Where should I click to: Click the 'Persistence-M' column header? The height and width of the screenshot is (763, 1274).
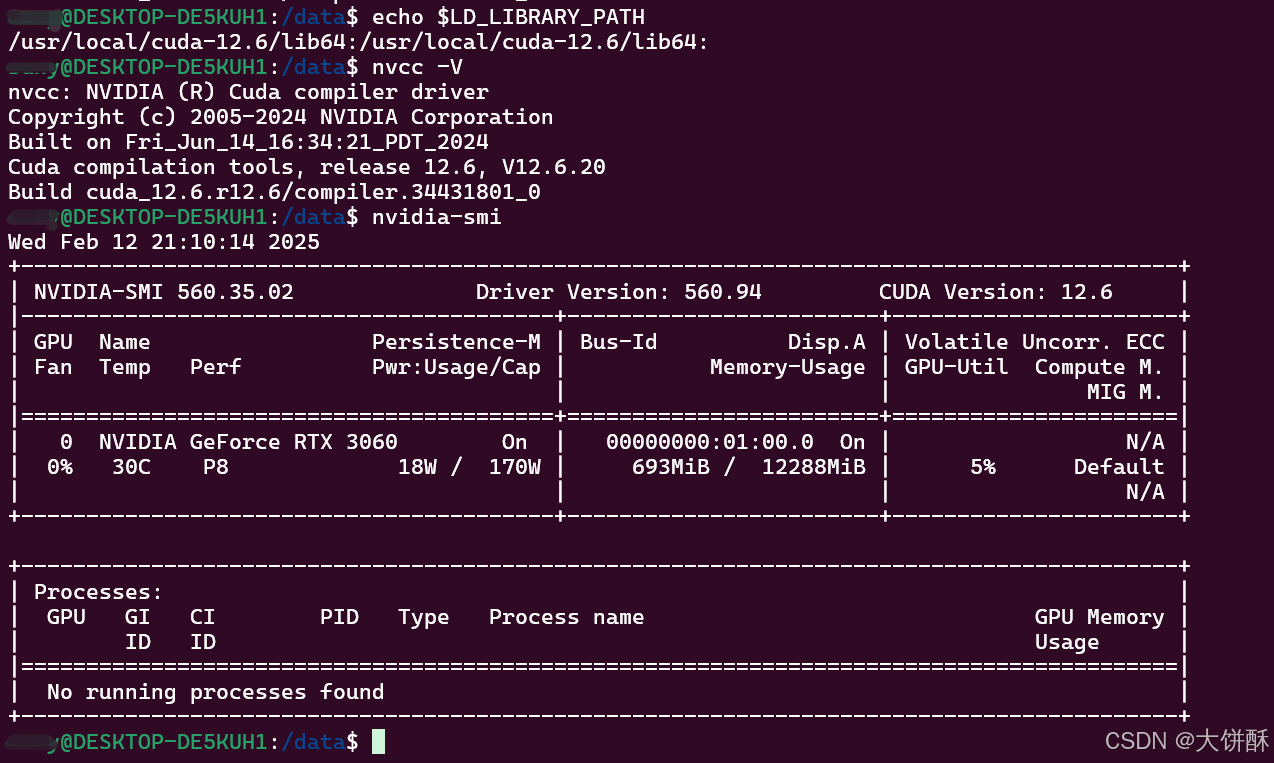click(x=456, y=342)
